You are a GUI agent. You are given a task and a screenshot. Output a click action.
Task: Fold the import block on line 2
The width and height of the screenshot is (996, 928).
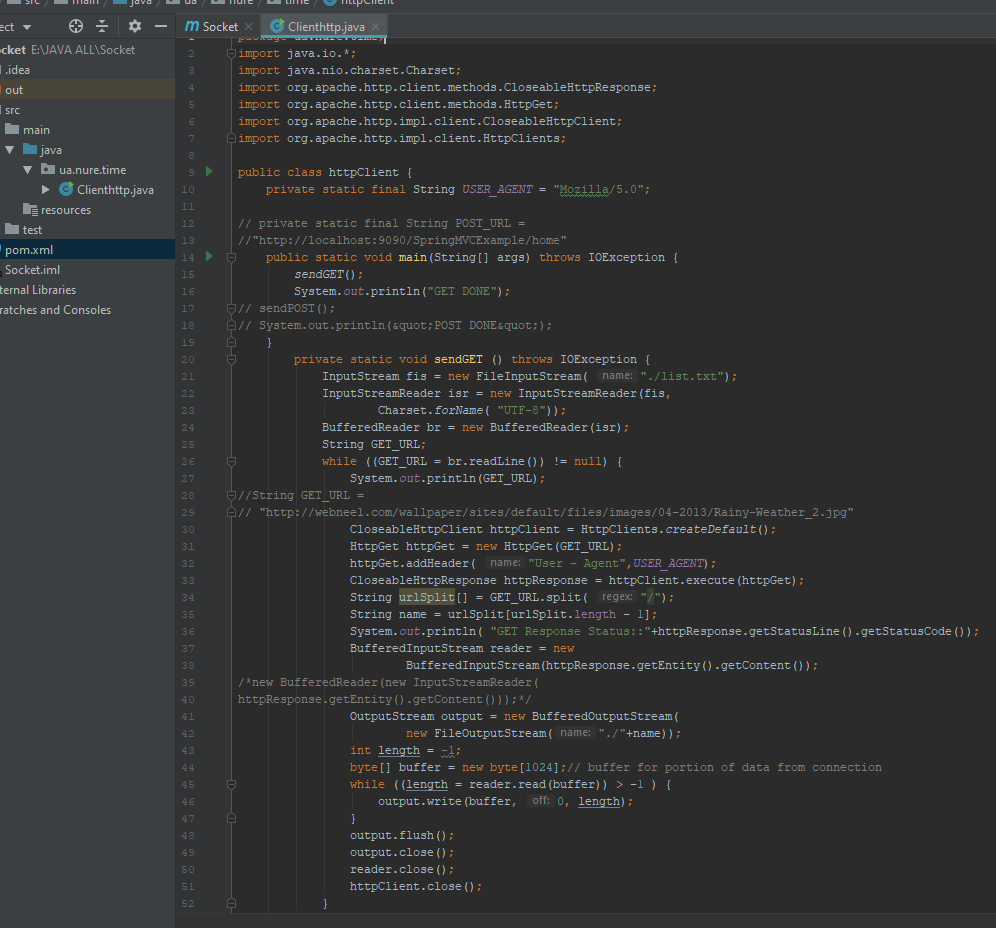[x=231, y=53]
